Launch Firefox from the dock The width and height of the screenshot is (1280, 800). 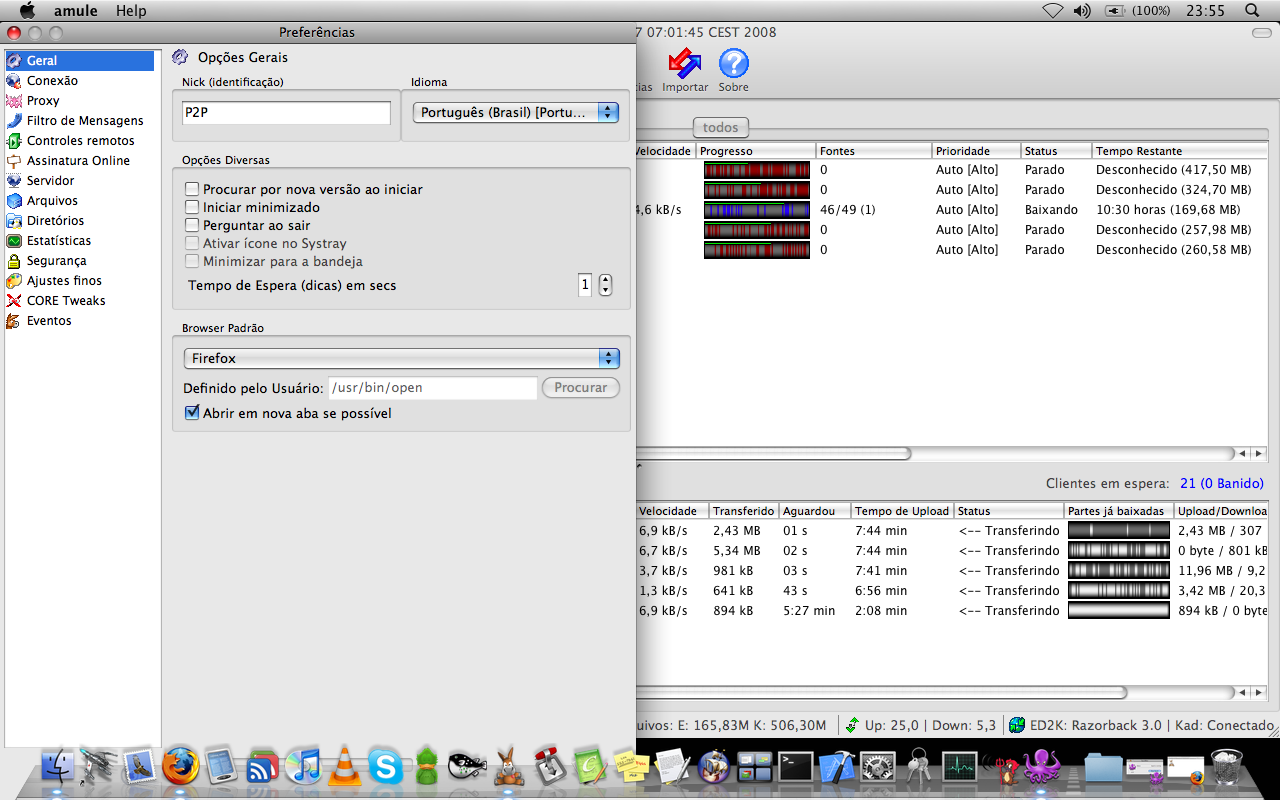pyautogui.click(x=181, y=767)
